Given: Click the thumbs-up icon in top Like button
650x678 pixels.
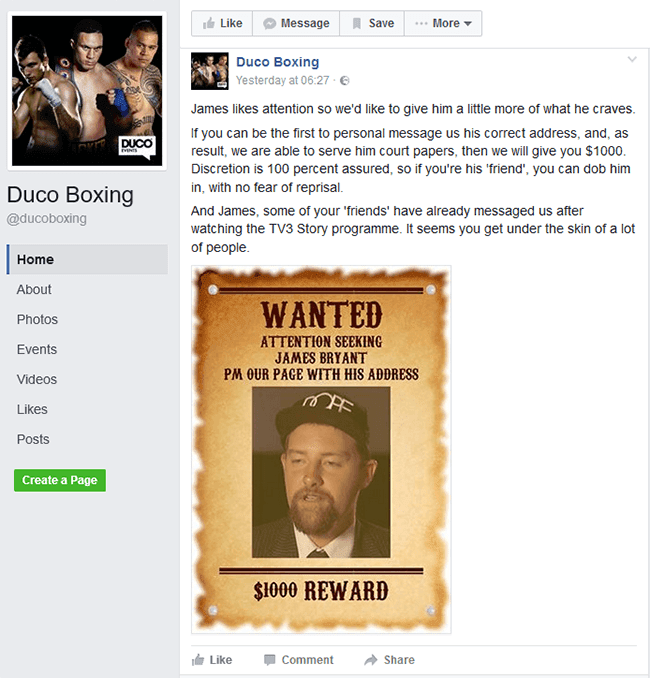Looking at the screenshot, I should click(209, 23).
